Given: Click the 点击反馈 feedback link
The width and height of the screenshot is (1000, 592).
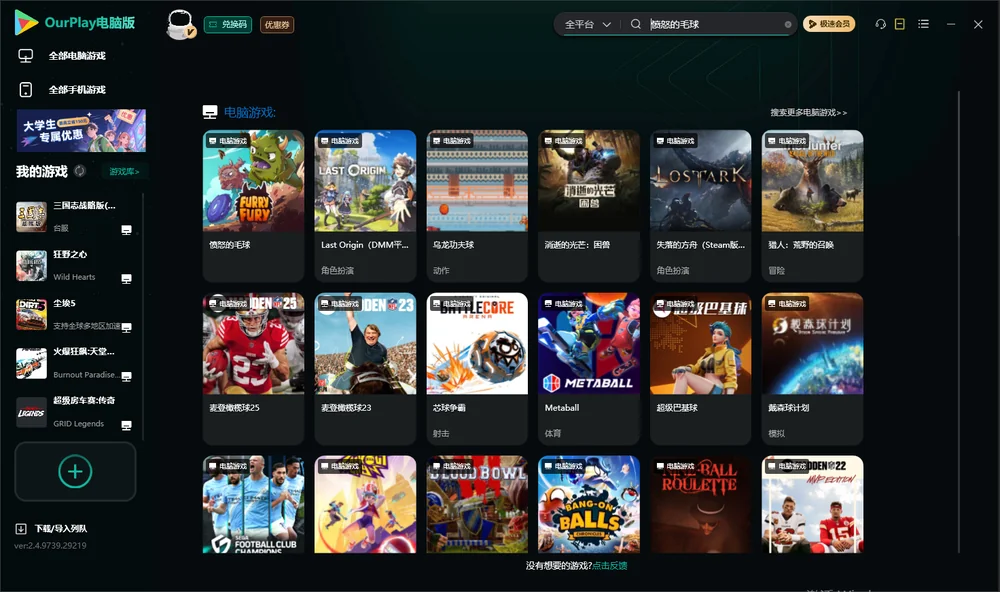Looking at the screenshot, I should [610, 565].
